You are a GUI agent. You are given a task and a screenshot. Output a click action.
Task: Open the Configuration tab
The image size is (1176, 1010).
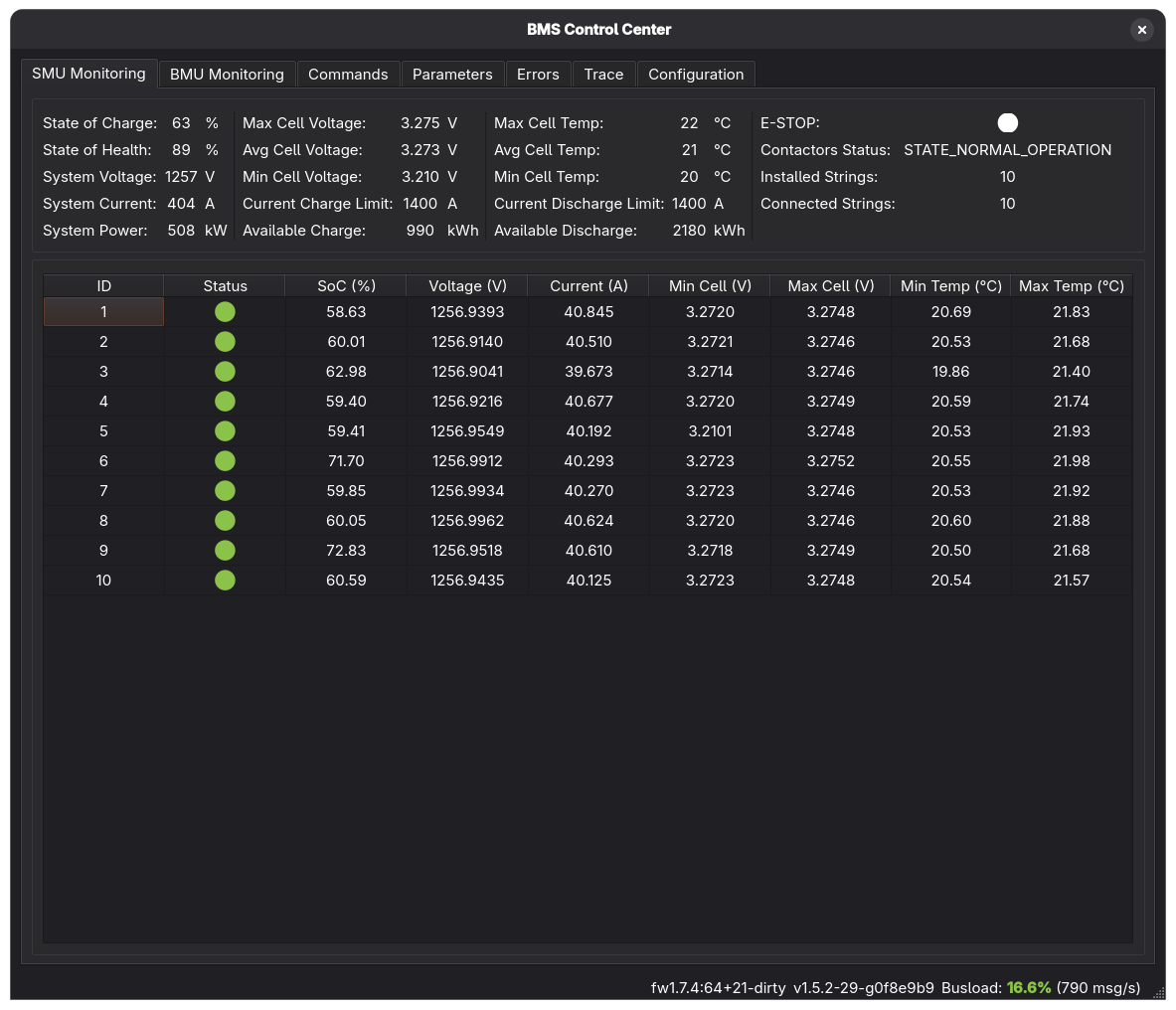coord(696,75)
